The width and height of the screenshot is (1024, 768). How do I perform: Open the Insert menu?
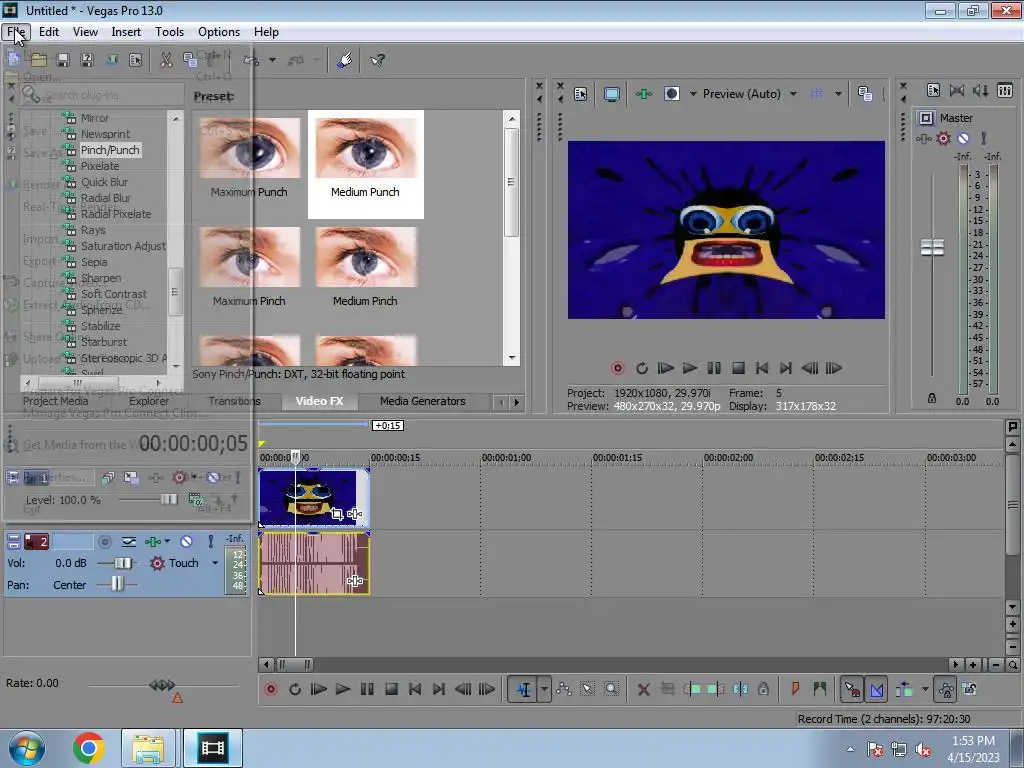click(x=126, y=32)
